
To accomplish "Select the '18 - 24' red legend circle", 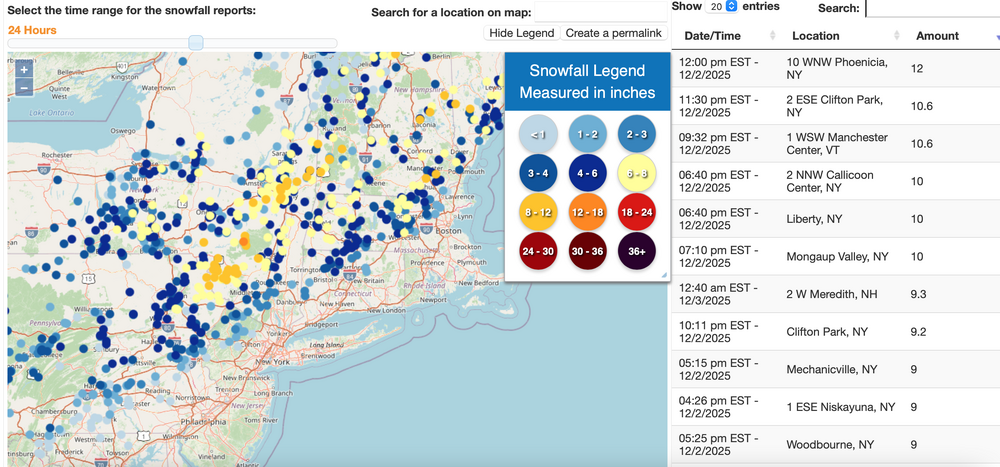I will [x=636, y=213].
